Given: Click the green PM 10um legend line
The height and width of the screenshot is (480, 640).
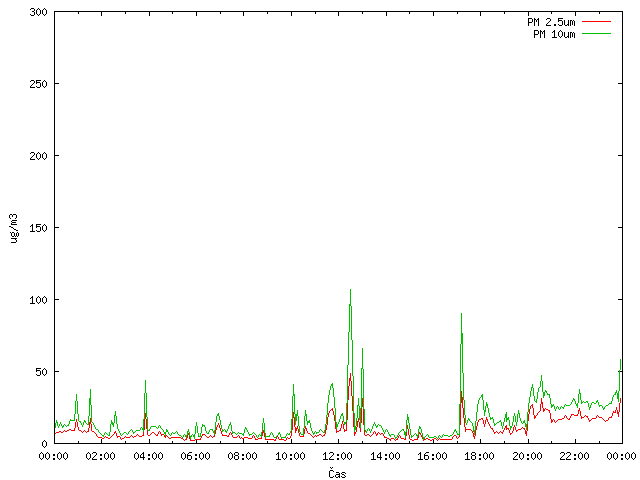Looking at the screenshot, I should tap(596, 34).
